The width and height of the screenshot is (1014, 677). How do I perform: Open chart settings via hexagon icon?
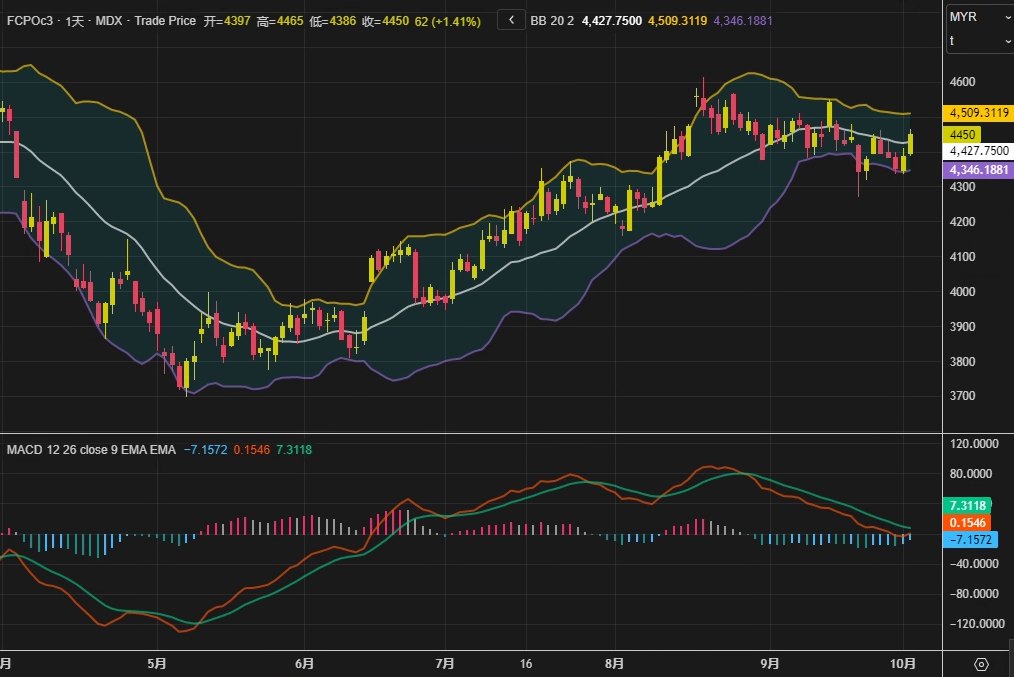[980, 664]
